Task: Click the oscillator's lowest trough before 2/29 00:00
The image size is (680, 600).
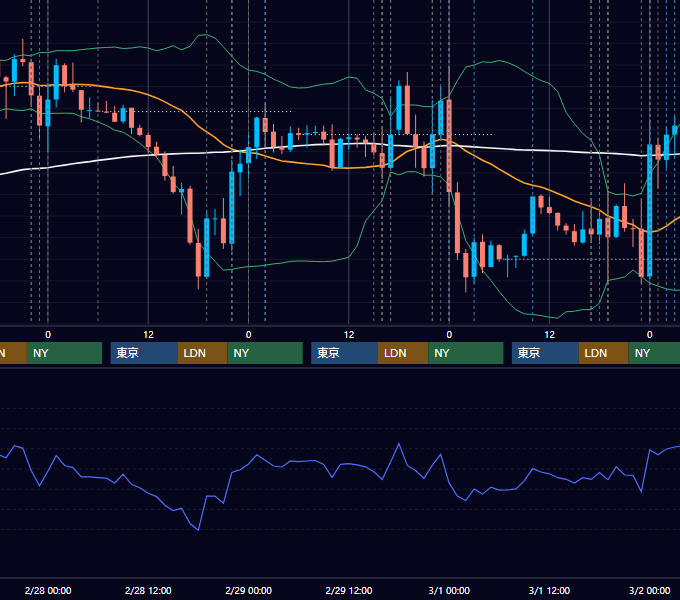Action: 198,530
